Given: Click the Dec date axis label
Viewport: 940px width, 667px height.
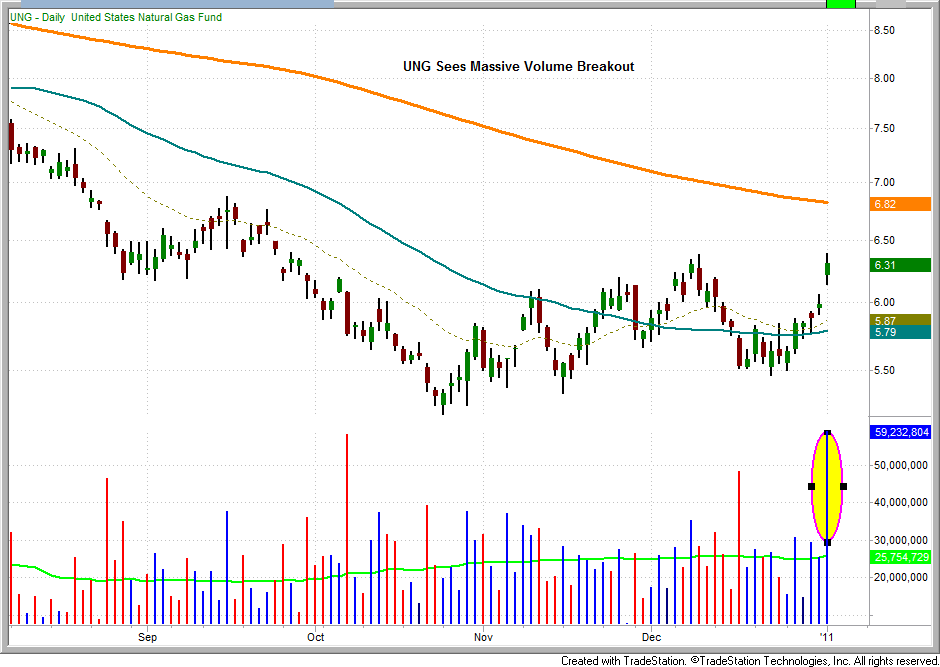Looking at the screenshot, I should (651, 636).
